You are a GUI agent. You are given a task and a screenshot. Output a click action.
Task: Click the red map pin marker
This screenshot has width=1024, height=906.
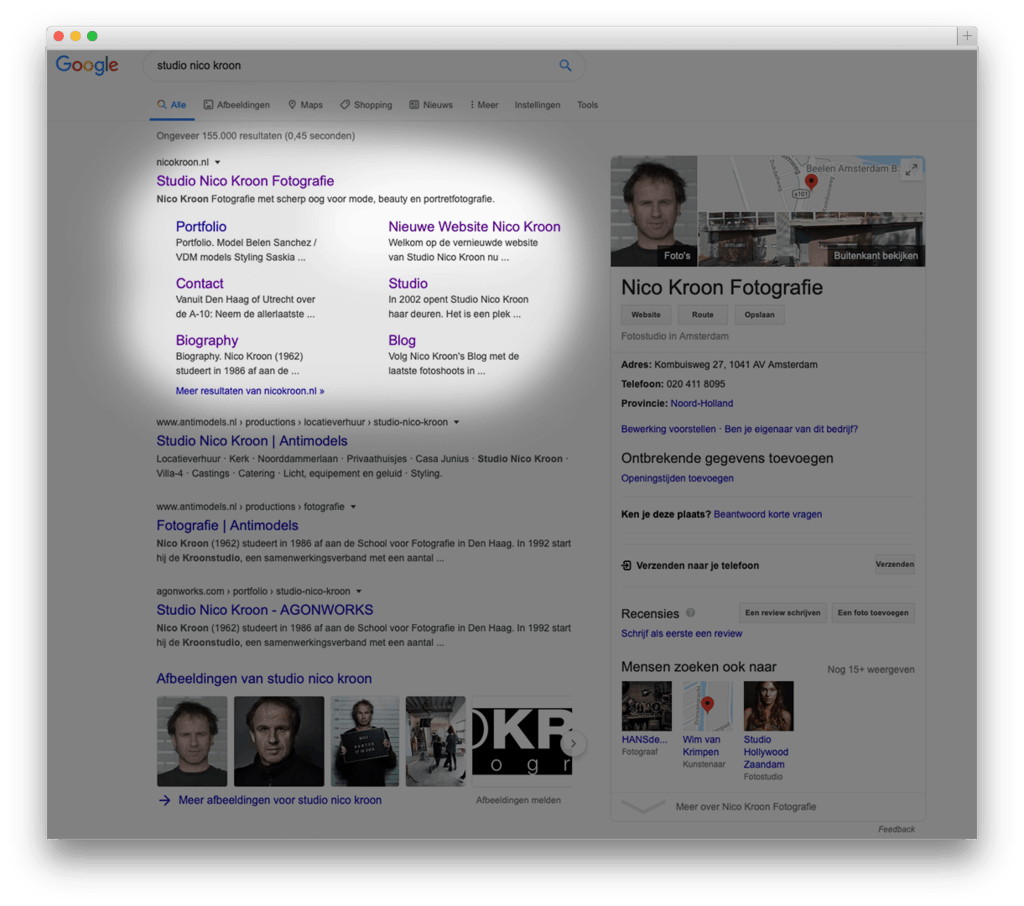click(811, 182)
